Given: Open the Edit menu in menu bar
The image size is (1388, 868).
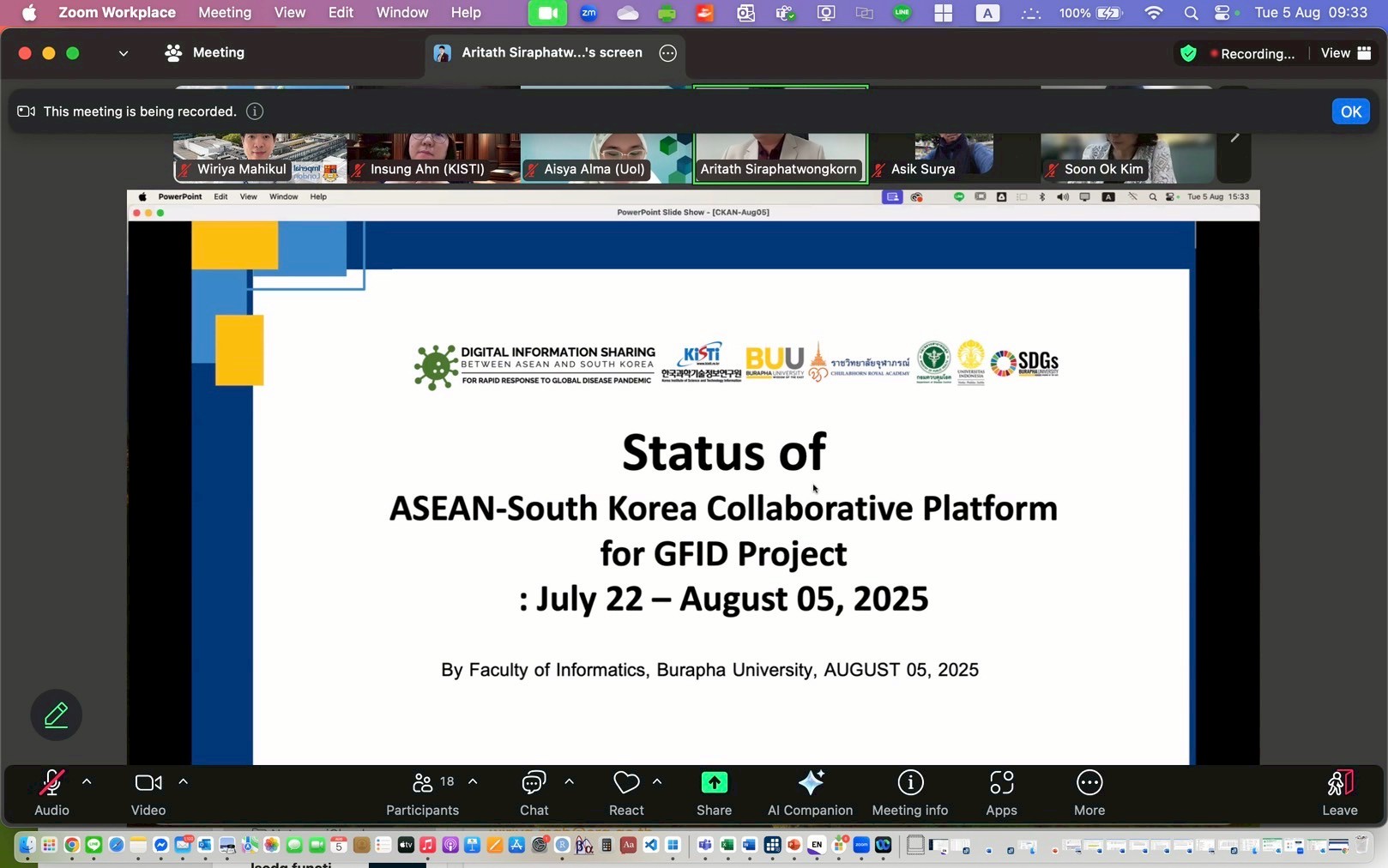Looking at the screenshot, I should (341, 13).
